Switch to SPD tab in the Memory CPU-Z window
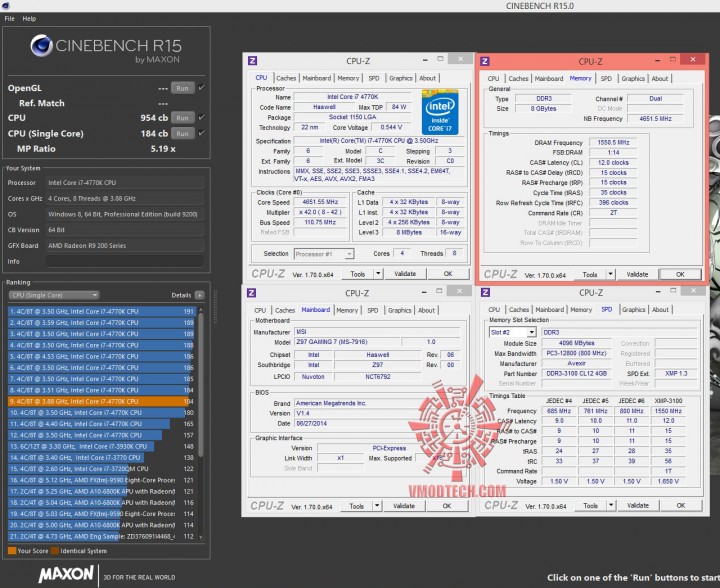This screenshot has width=720, height=588. 606,78
